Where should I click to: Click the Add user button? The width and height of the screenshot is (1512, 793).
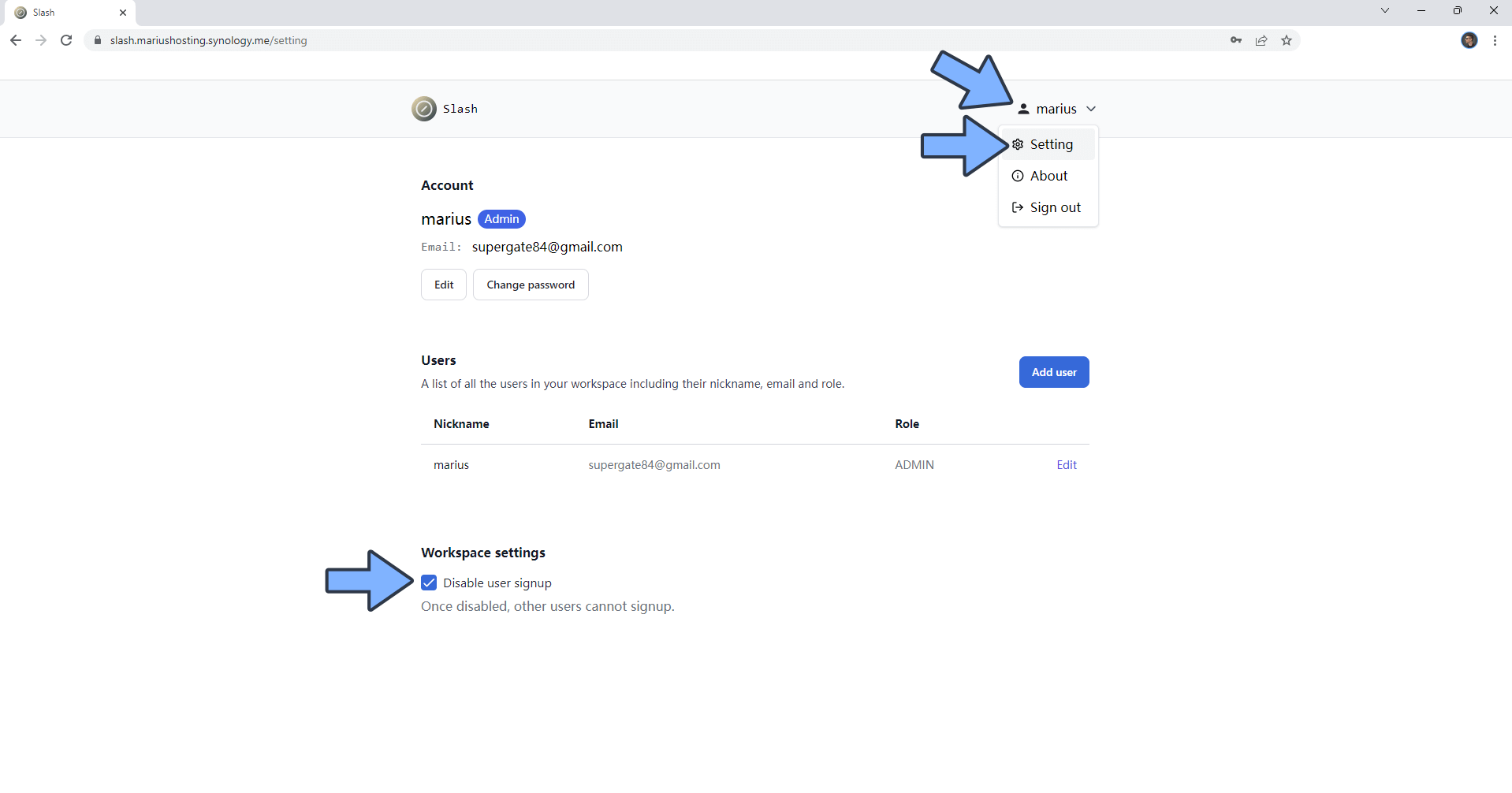point(1054,371)
